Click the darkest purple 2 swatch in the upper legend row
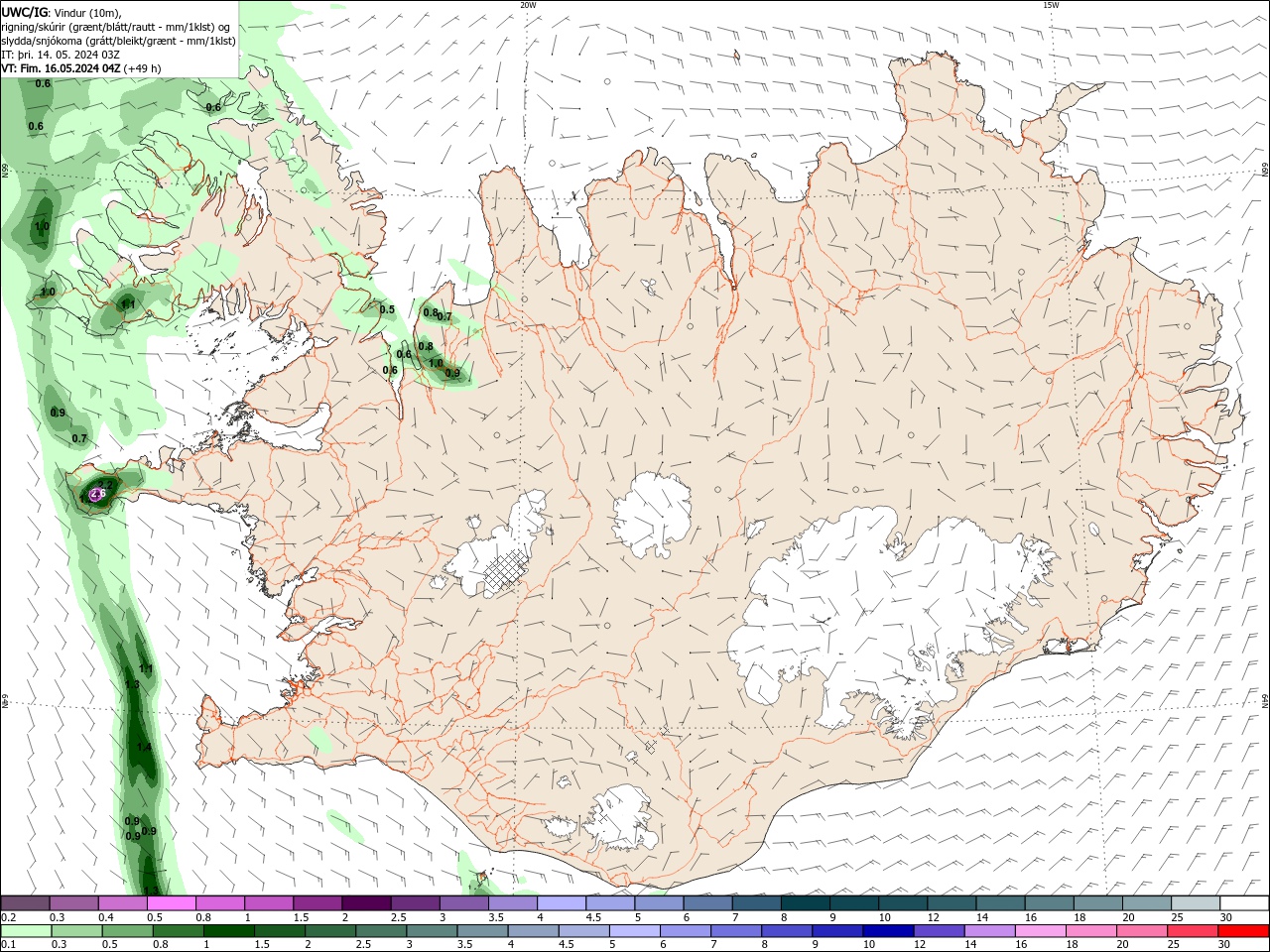 click(x=366, y=903)
